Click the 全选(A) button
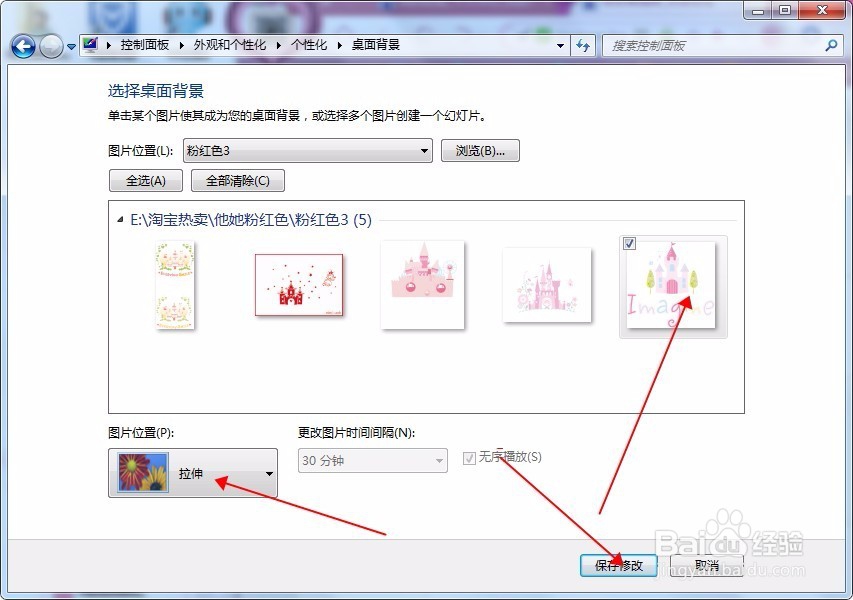 146,181
